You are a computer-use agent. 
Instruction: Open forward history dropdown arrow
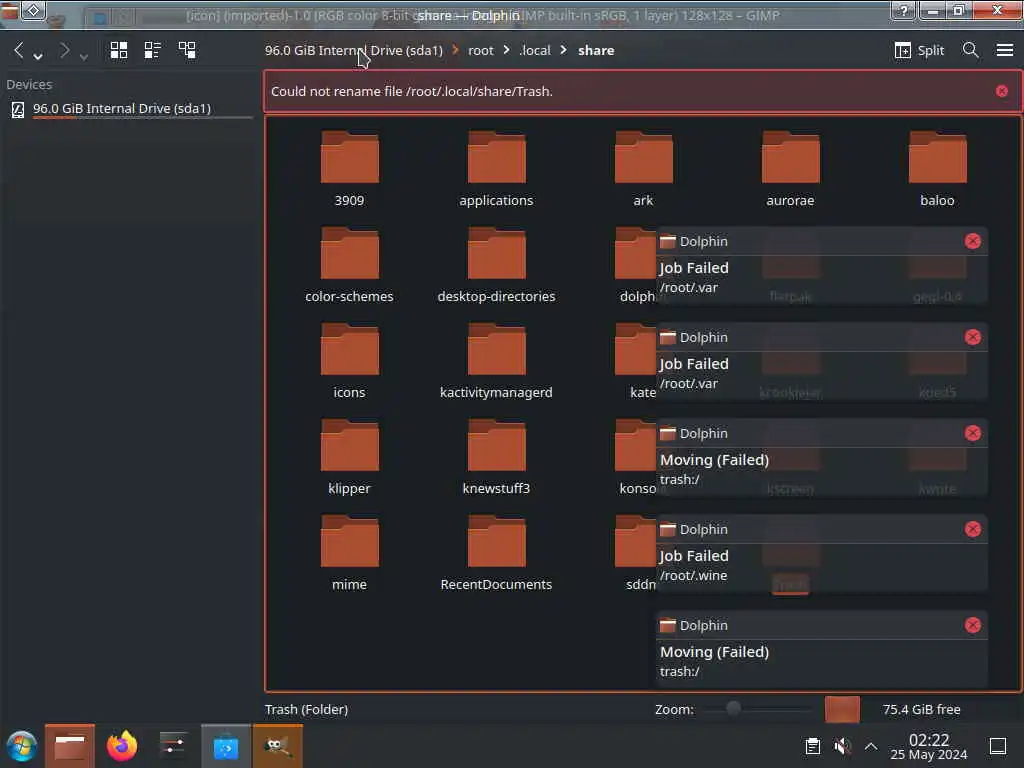[x=84, y=57]
